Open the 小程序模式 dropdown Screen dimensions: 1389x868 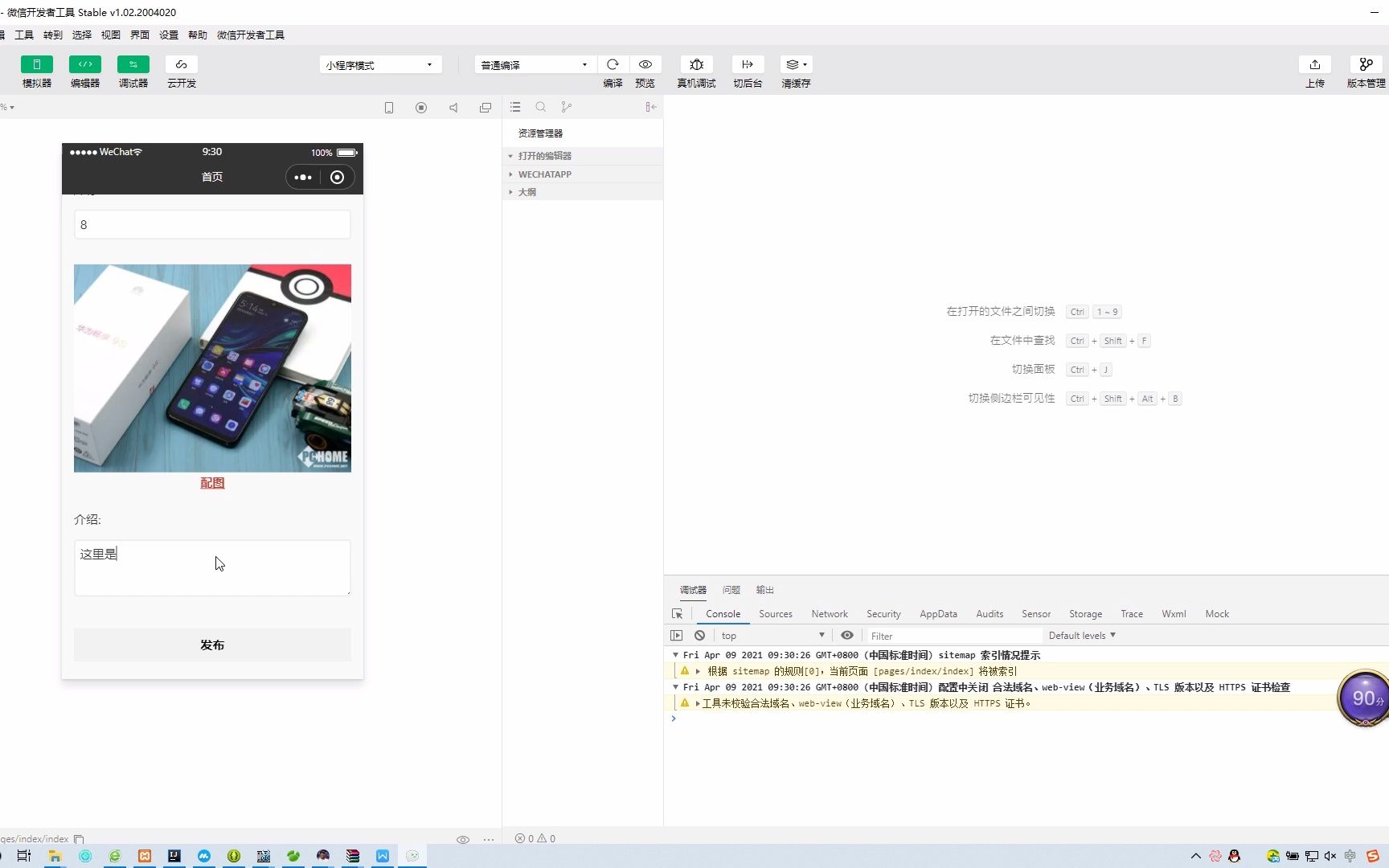tap(379, 64)
